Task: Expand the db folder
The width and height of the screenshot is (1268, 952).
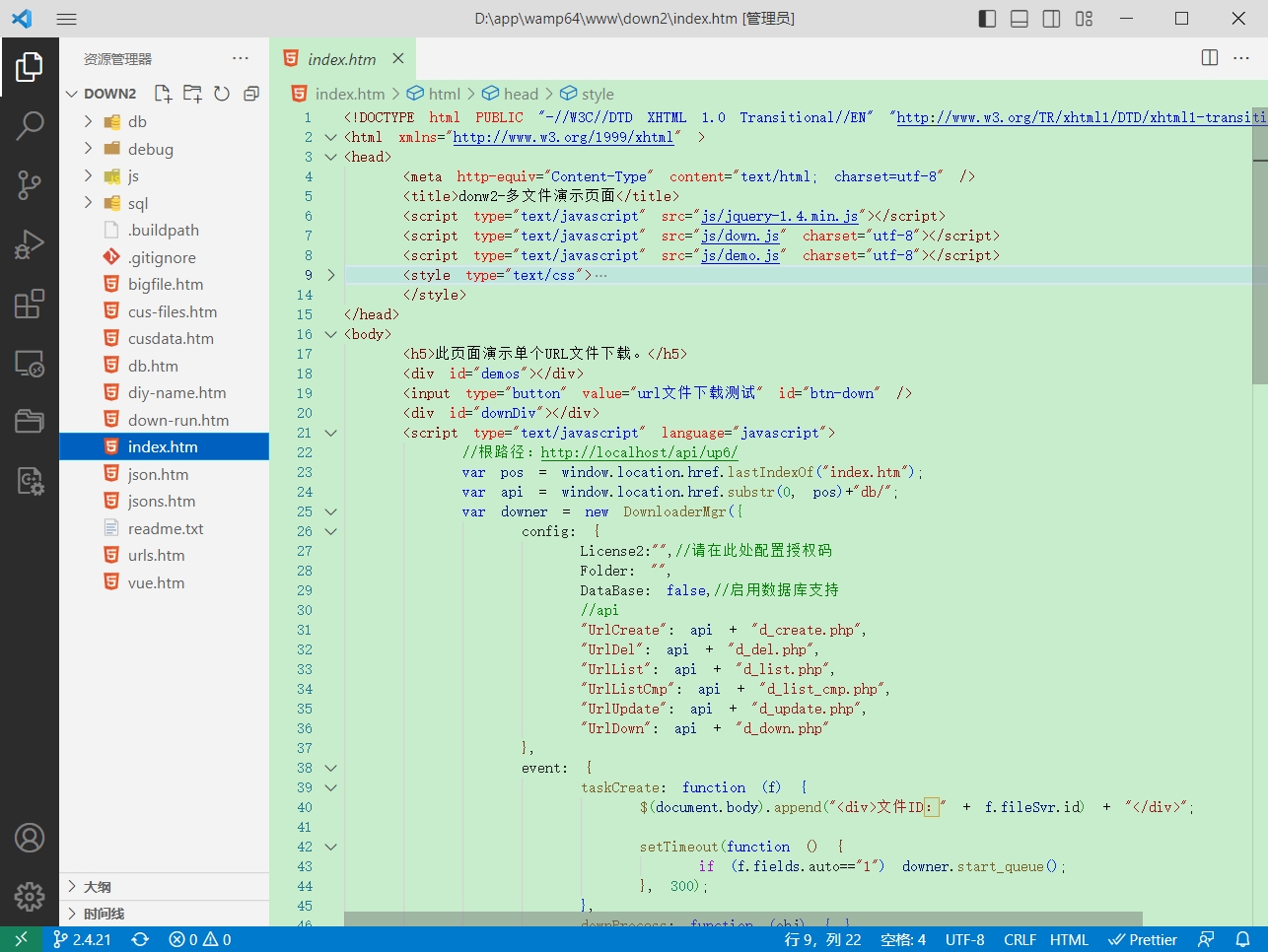Action: click(137, 121)
